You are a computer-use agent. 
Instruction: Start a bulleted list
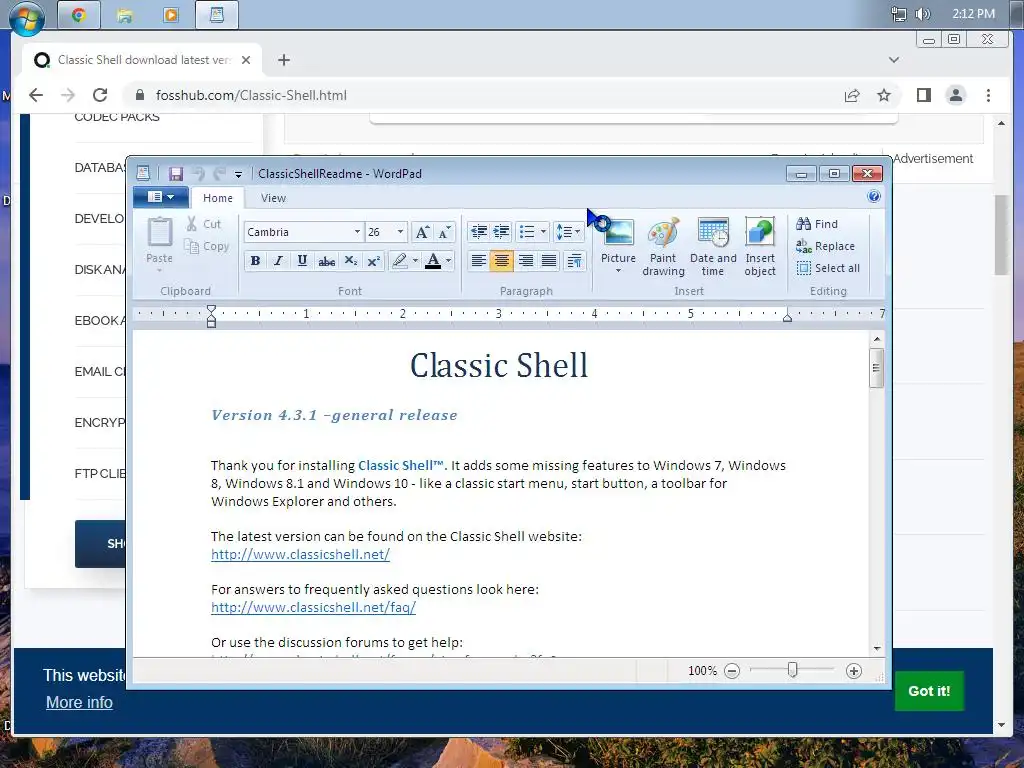[x=526, y=231]
